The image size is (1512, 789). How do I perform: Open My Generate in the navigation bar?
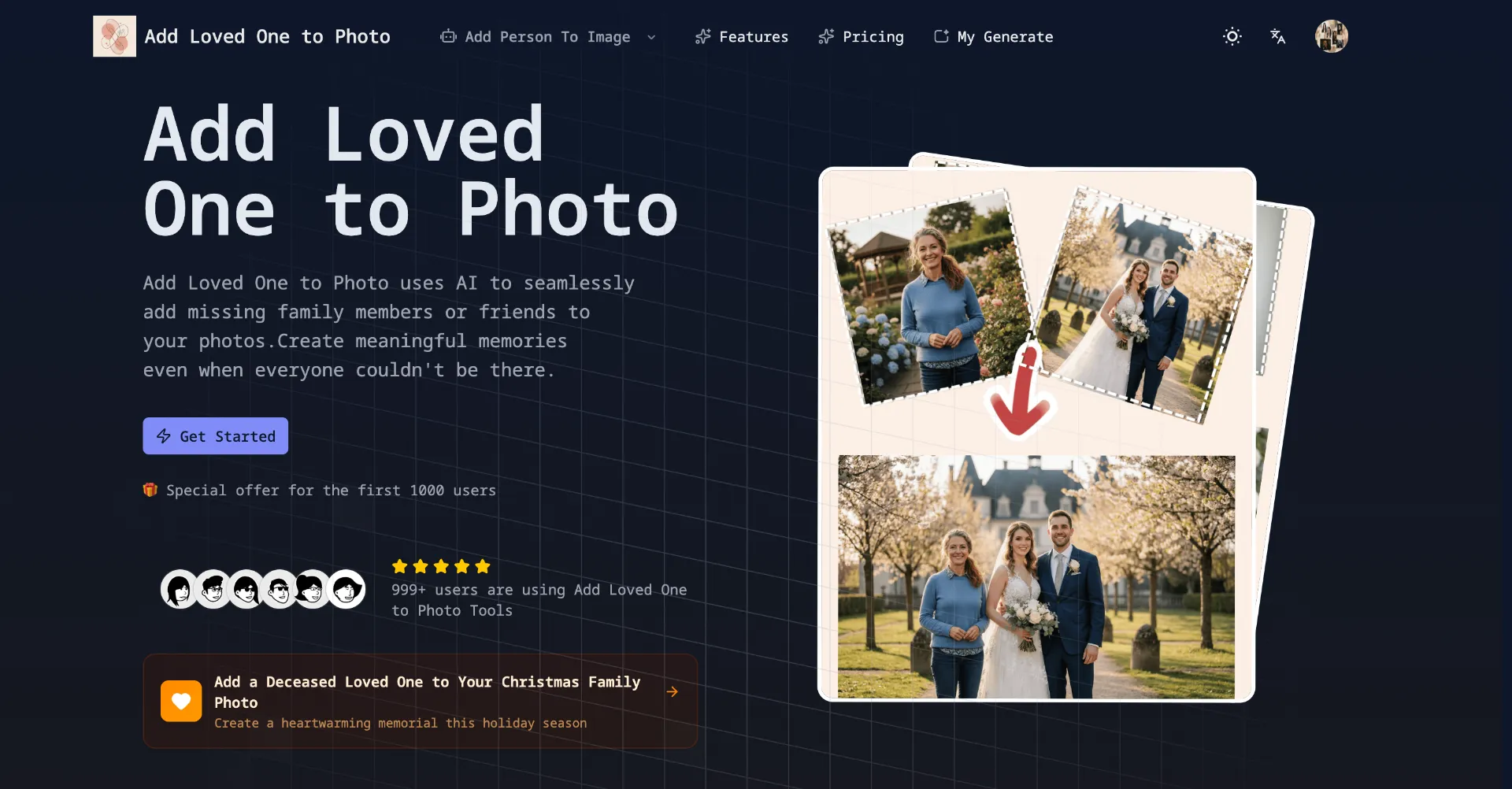pyautogui.click(x=1005, y=36)
